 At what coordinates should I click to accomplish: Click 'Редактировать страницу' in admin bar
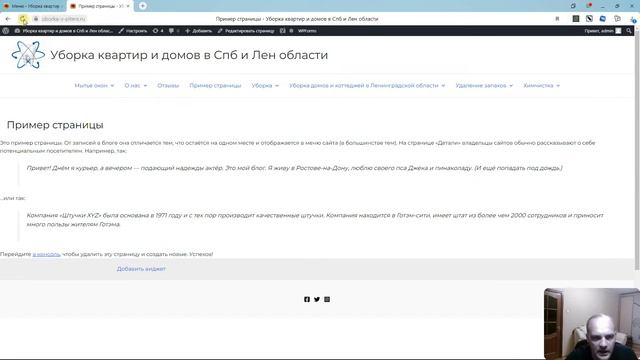pos(246,31)
